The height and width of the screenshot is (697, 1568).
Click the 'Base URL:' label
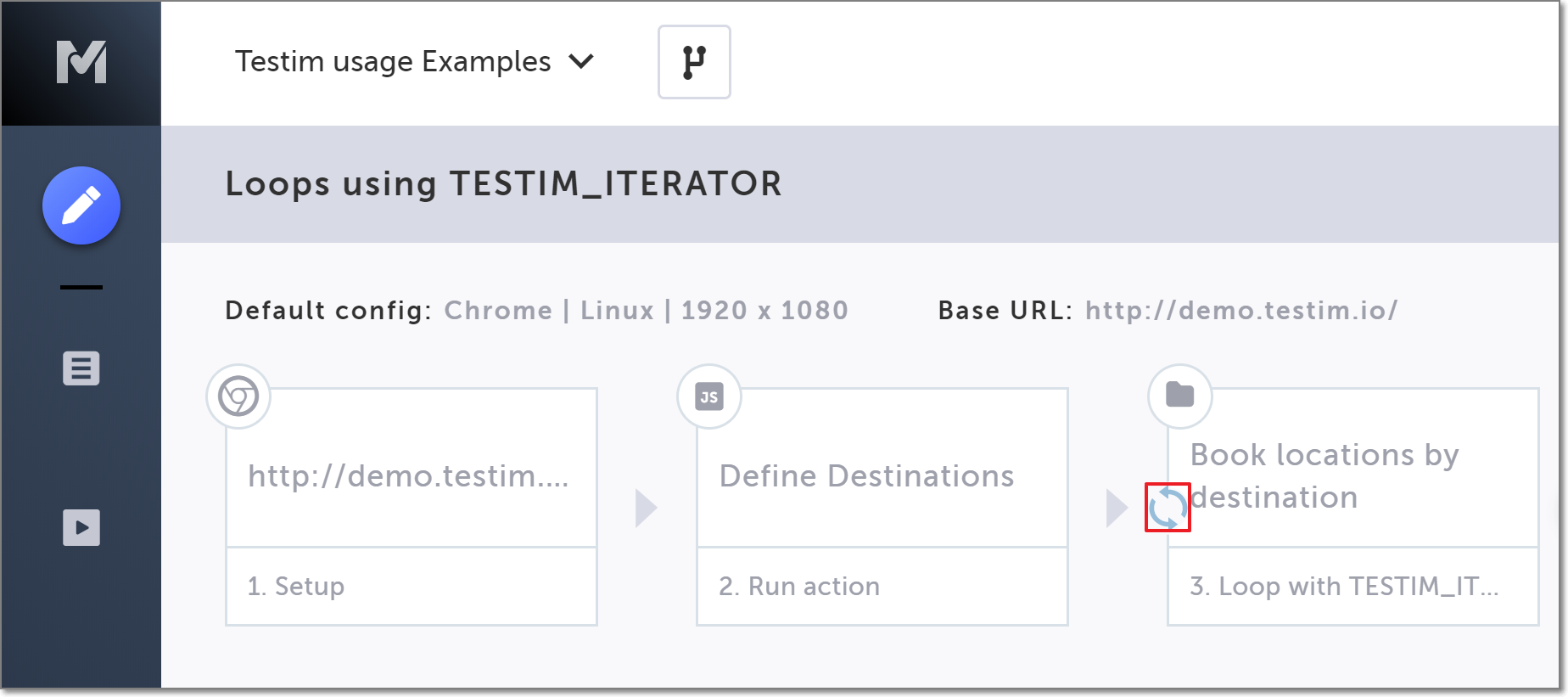(x=1005, y=311)
